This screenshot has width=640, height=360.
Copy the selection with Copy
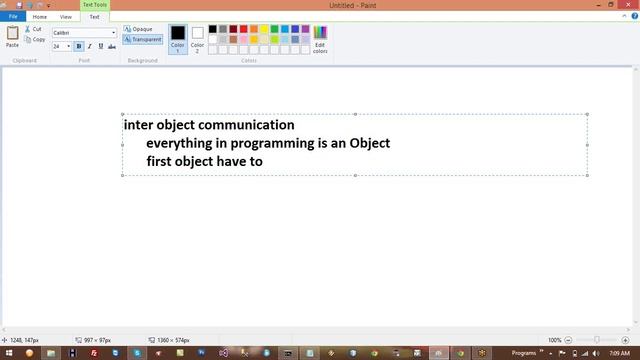tap(35, 39)
